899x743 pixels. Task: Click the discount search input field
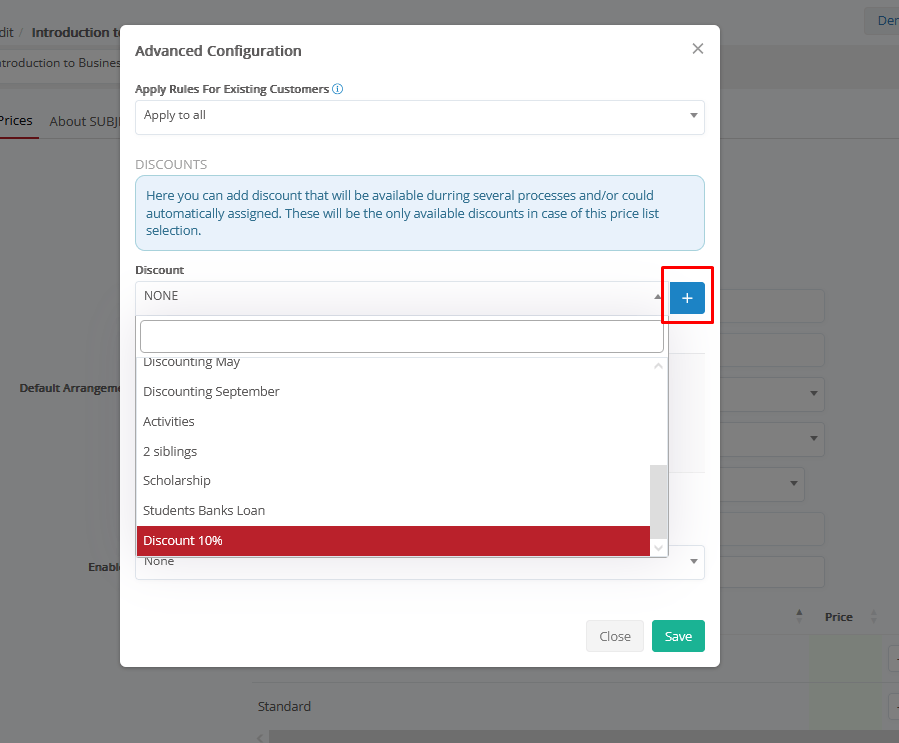point(401,336)
